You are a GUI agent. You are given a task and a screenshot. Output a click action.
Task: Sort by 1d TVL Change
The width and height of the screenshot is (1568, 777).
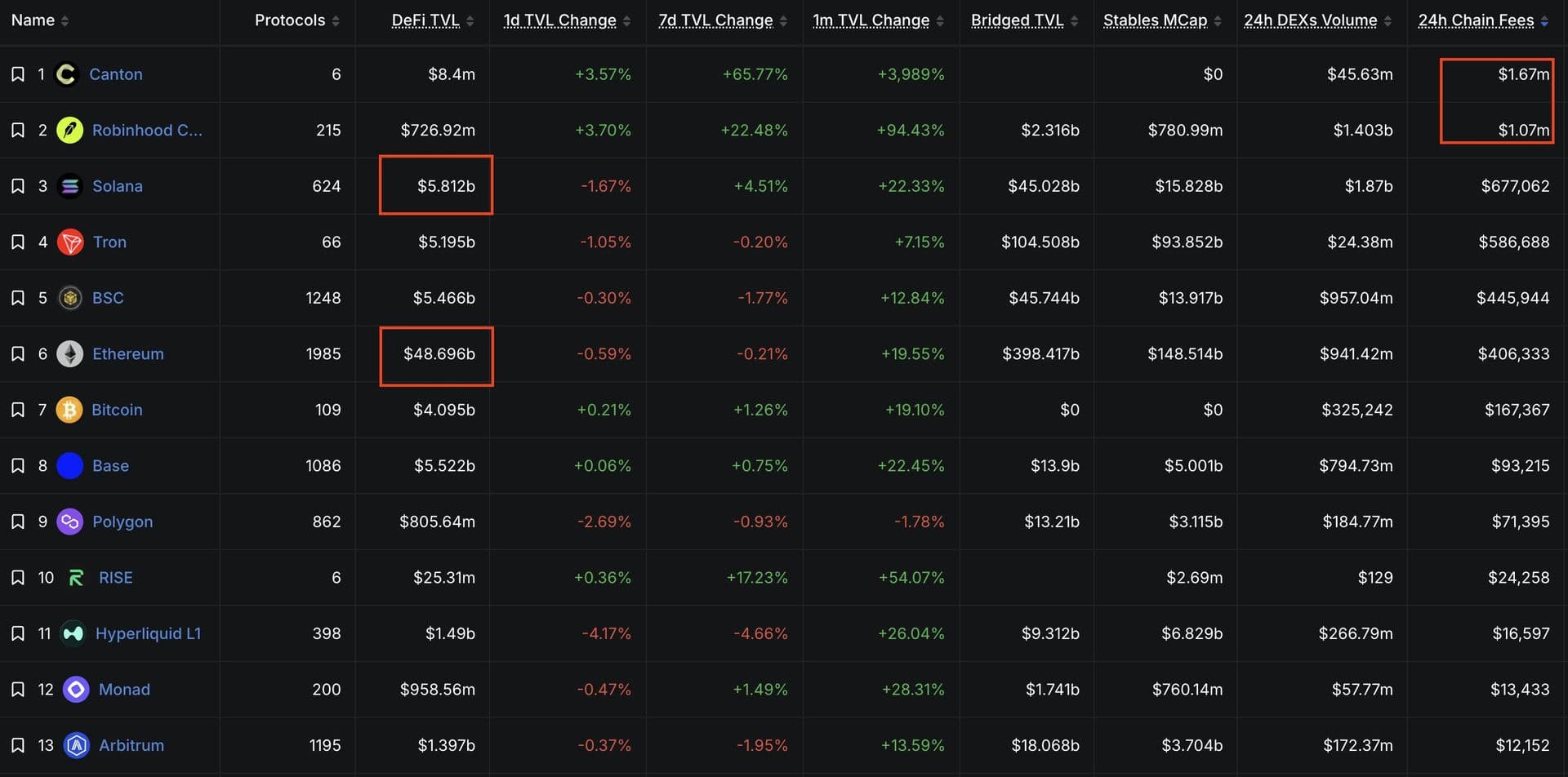pyautogui.click(x=567, y=20)
